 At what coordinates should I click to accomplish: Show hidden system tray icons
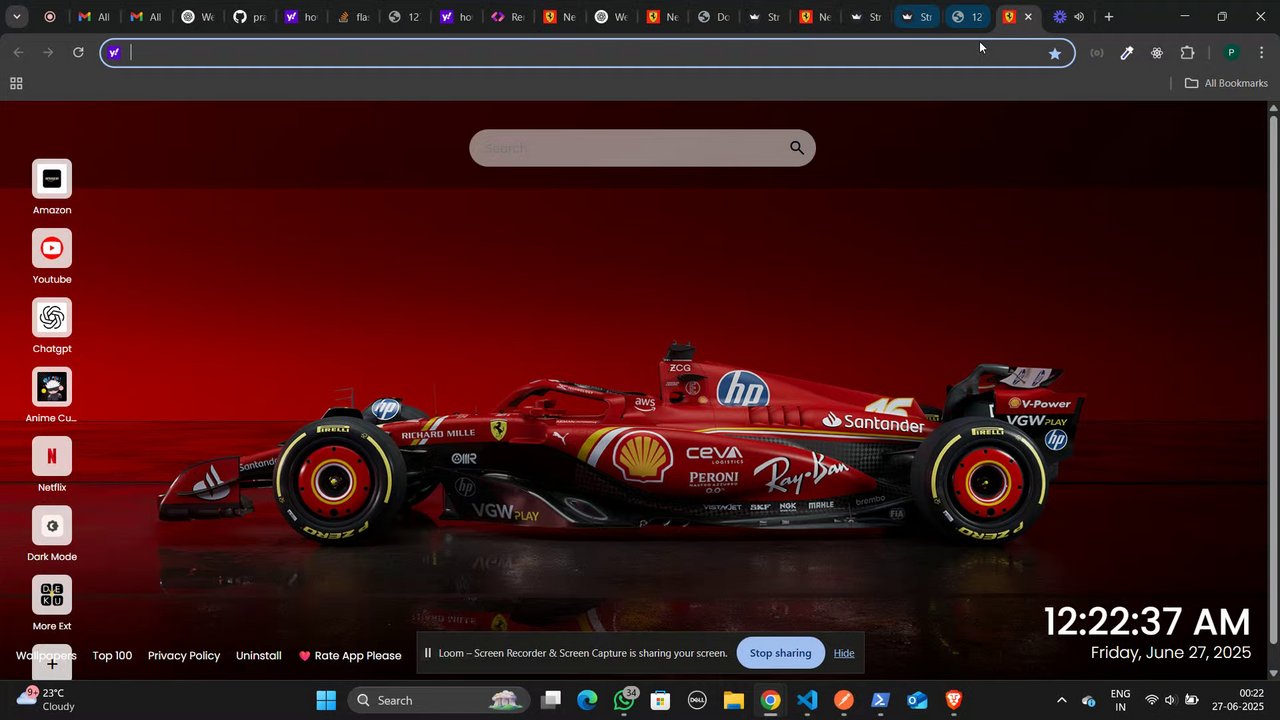(1061, 700)
